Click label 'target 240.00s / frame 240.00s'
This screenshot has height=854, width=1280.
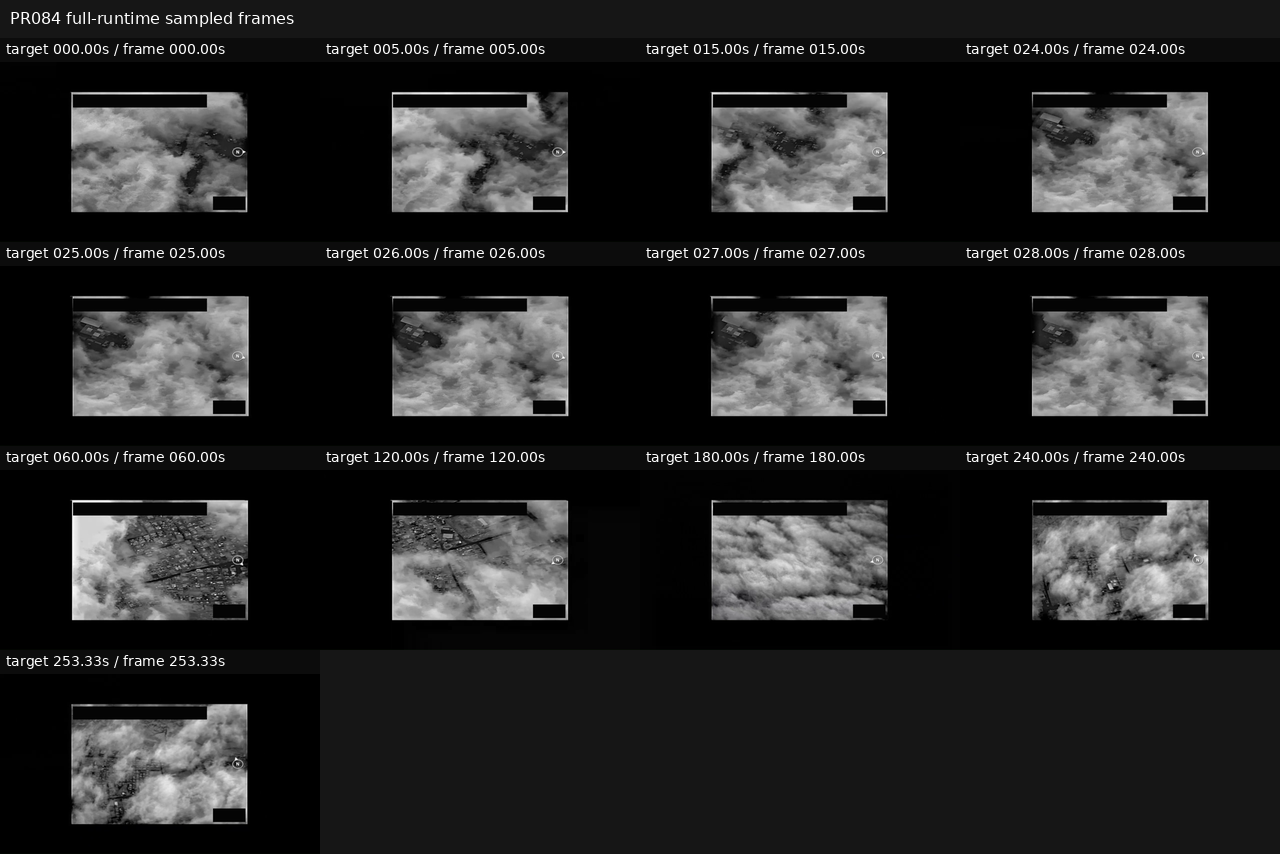[1075, 457]
